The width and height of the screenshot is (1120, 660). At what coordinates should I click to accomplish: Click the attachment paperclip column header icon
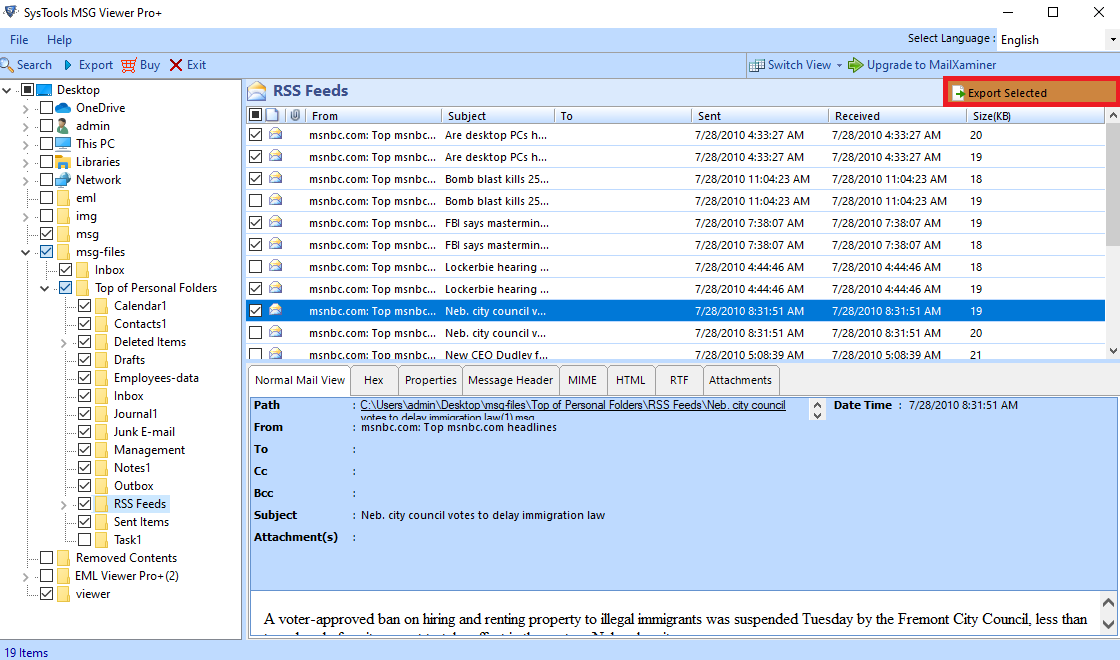(x=295, y=115)
